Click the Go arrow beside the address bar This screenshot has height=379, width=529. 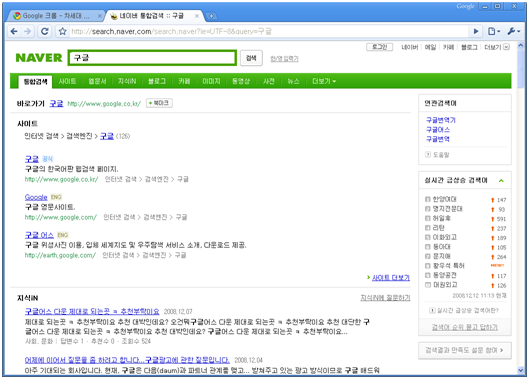pos(476,31)
